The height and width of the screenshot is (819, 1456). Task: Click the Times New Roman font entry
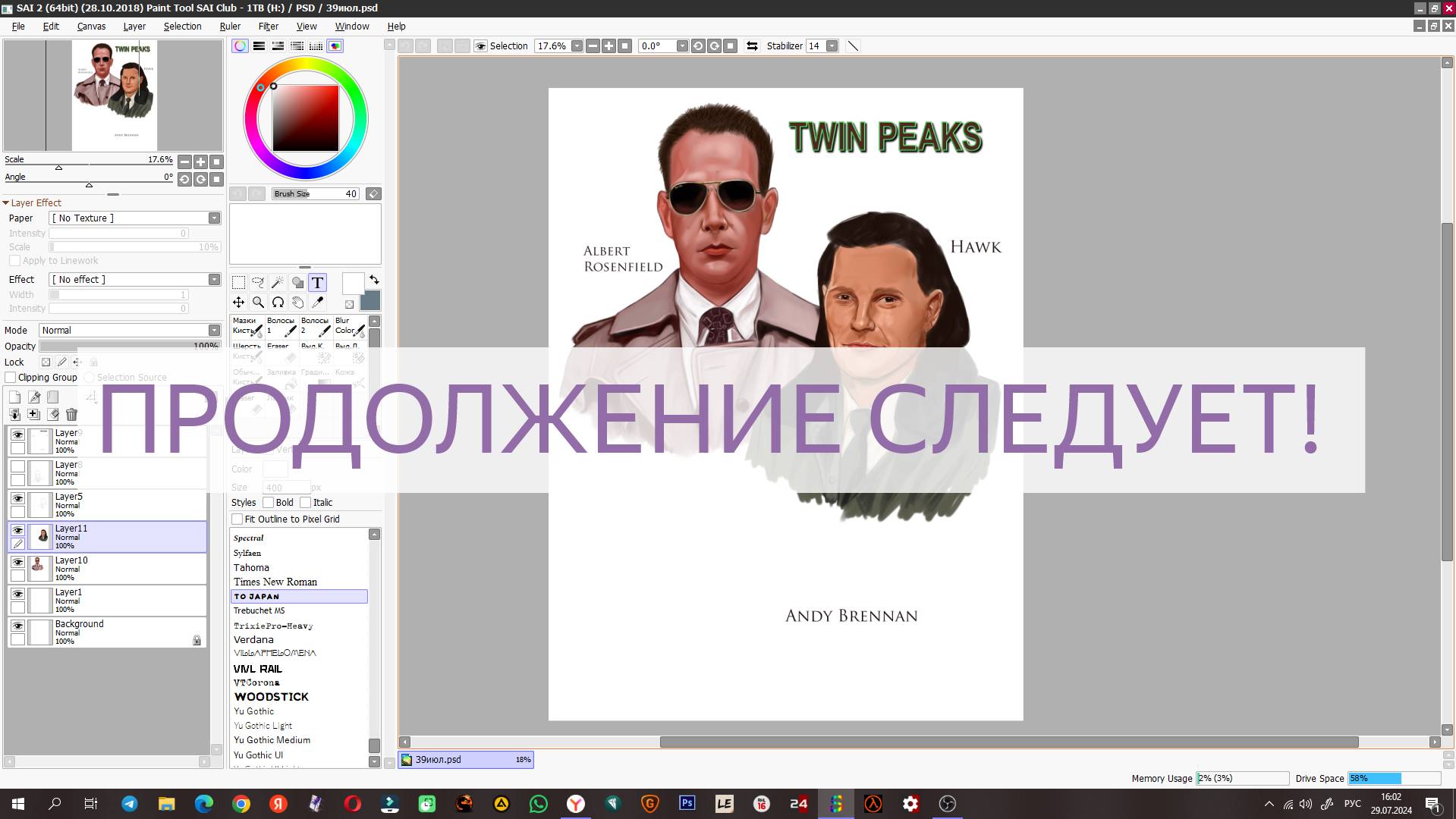click(x=275, y=582)
